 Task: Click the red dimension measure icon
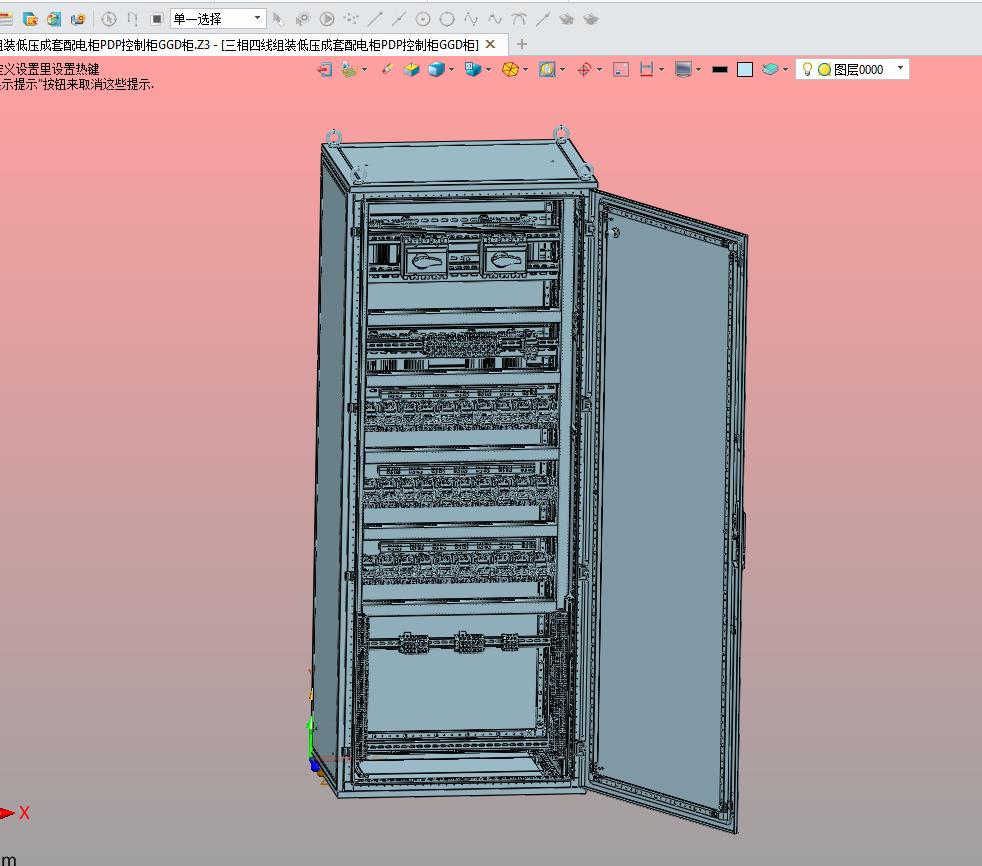click(646, 69)
